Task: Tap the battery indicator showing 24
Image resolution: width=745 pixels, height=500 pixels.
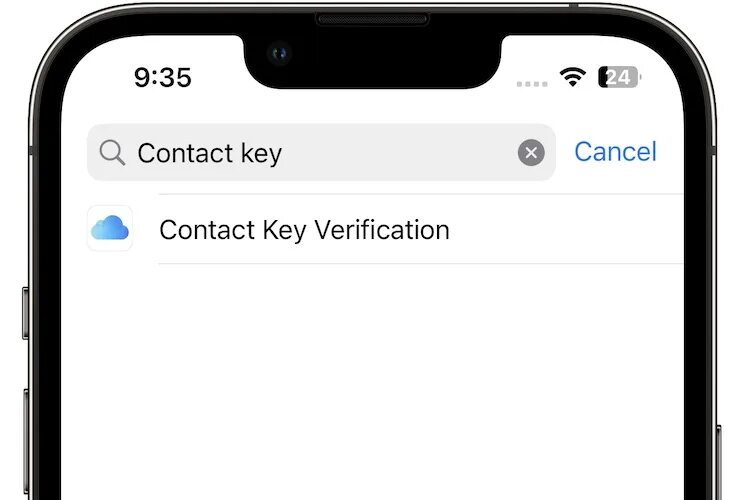Action: (x=620, y=77)
